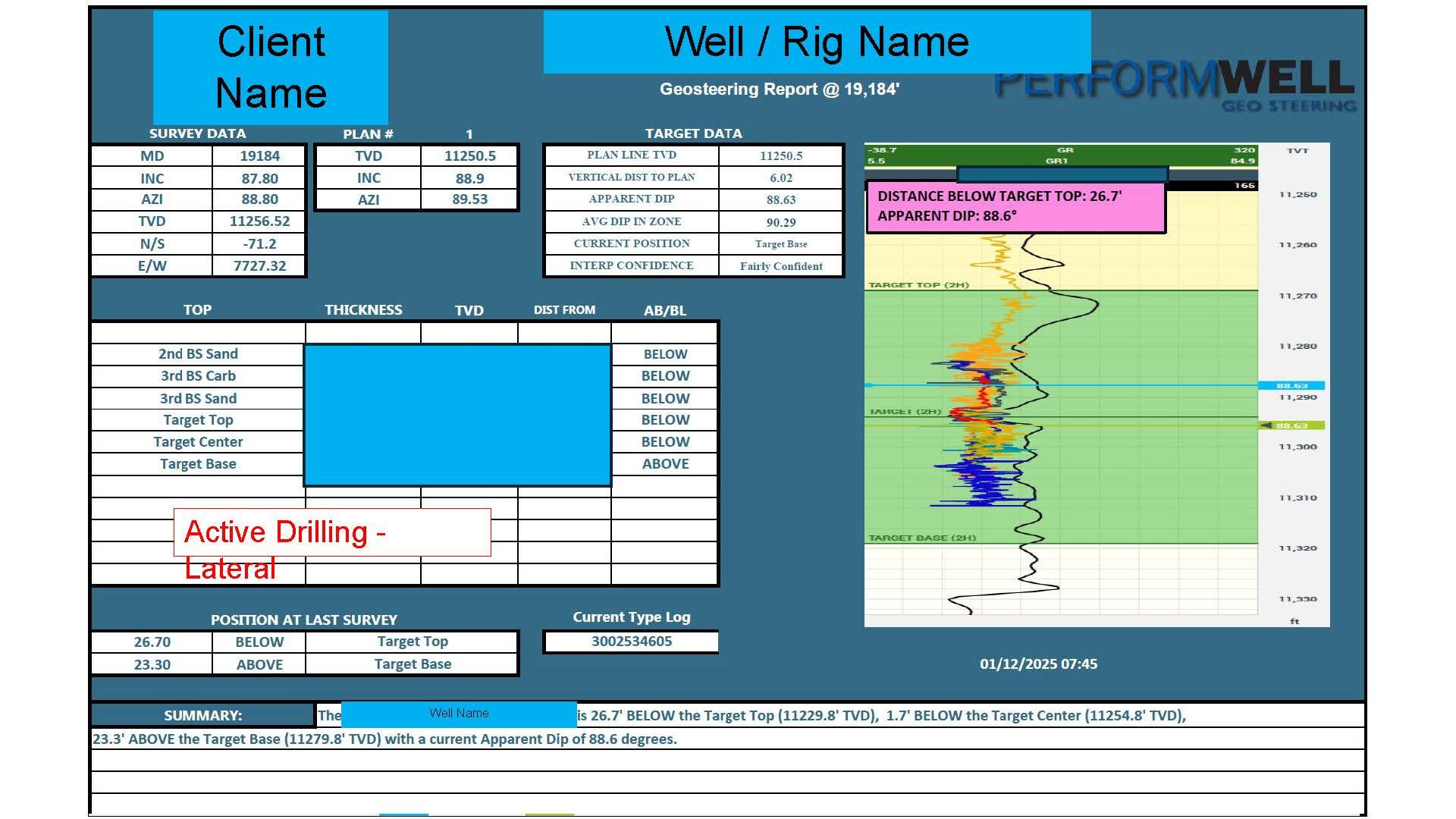
Task: Click the Client Name blue box
Action: (271, 67)
